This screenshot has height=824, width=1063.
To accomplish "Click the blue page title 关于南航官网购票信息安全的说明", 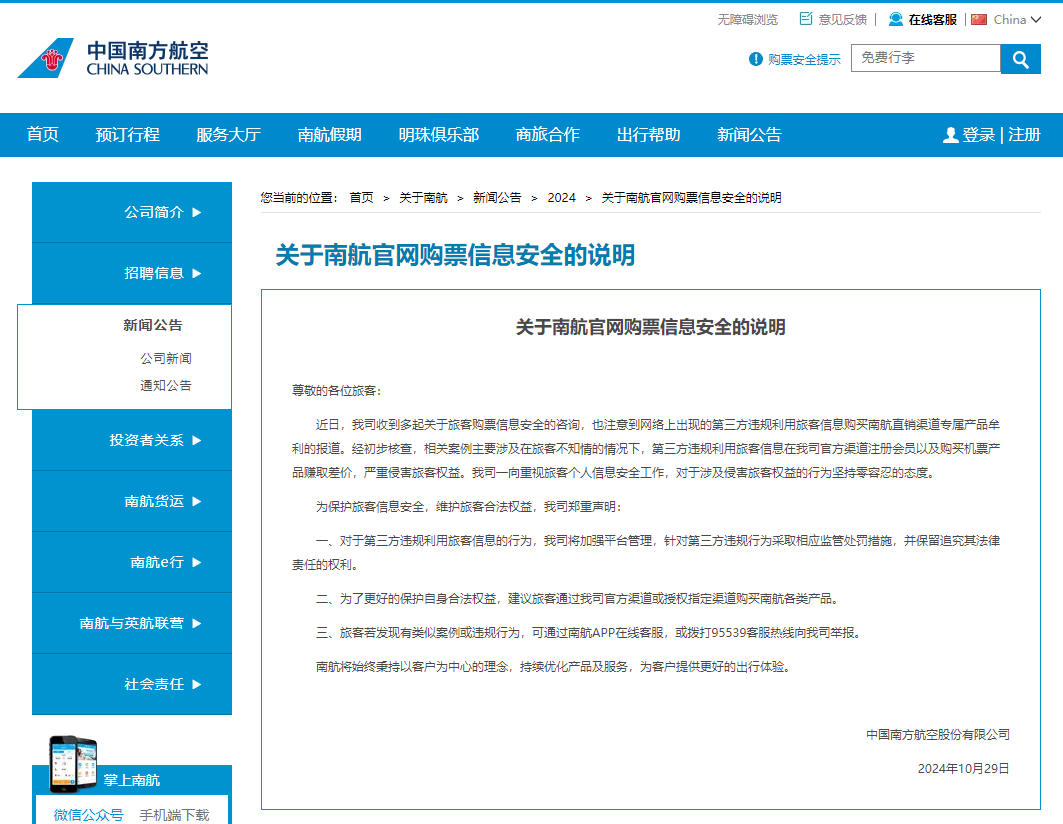I will pos(455,256).
